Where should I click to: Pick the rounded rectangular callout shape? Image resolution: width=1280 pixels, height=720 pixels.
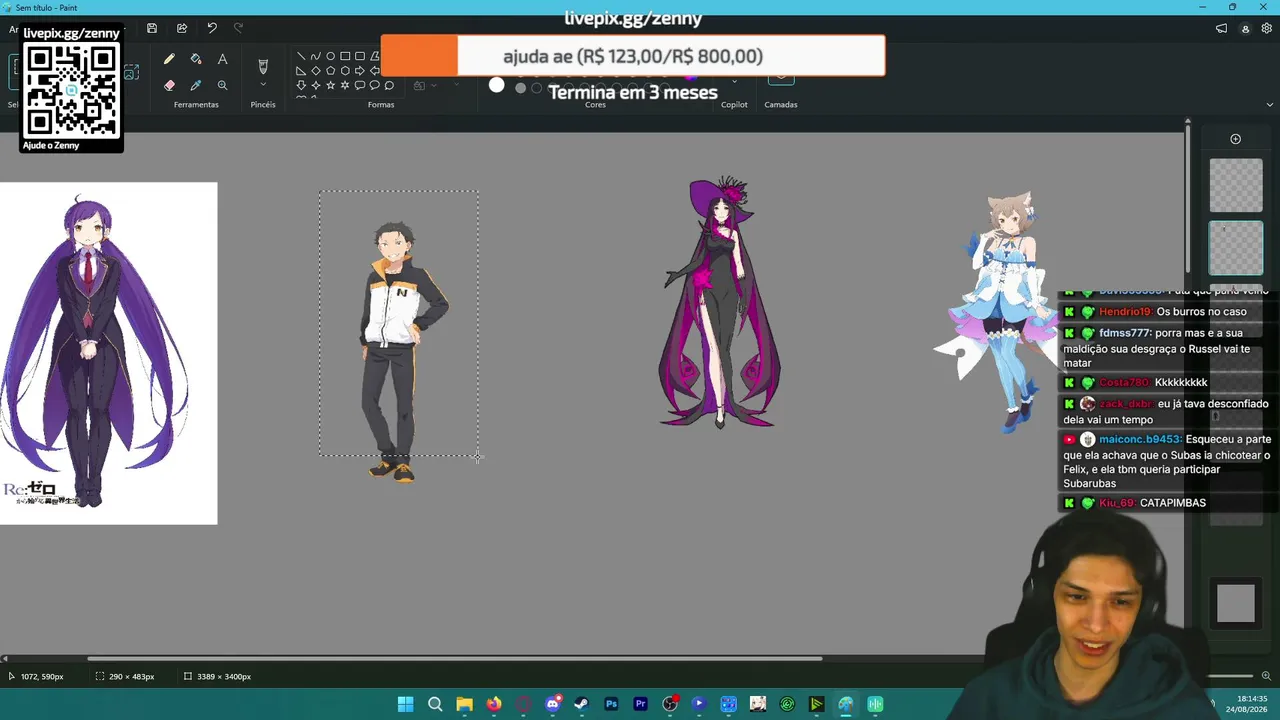(x=360, y=86)
